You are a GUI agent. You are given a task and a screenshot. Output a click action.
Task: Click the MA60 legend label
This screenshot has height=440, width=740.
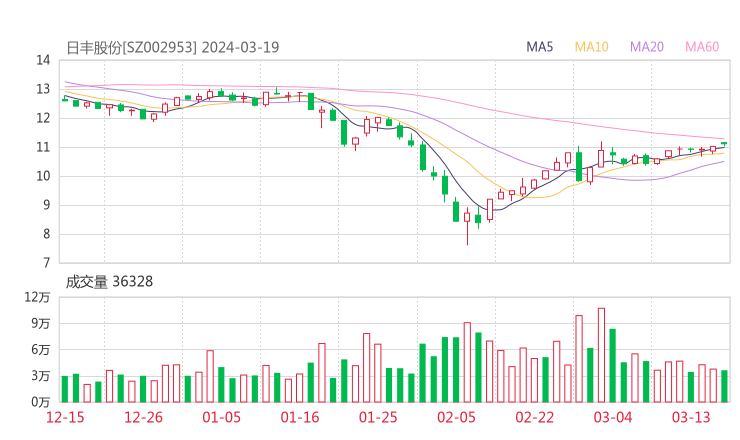pos(702,47)
